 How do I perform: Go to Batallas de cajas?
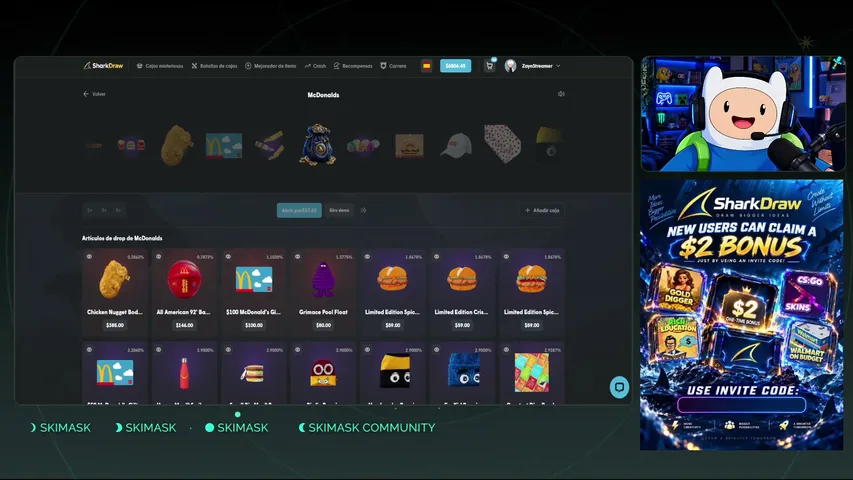click(214, 66)
